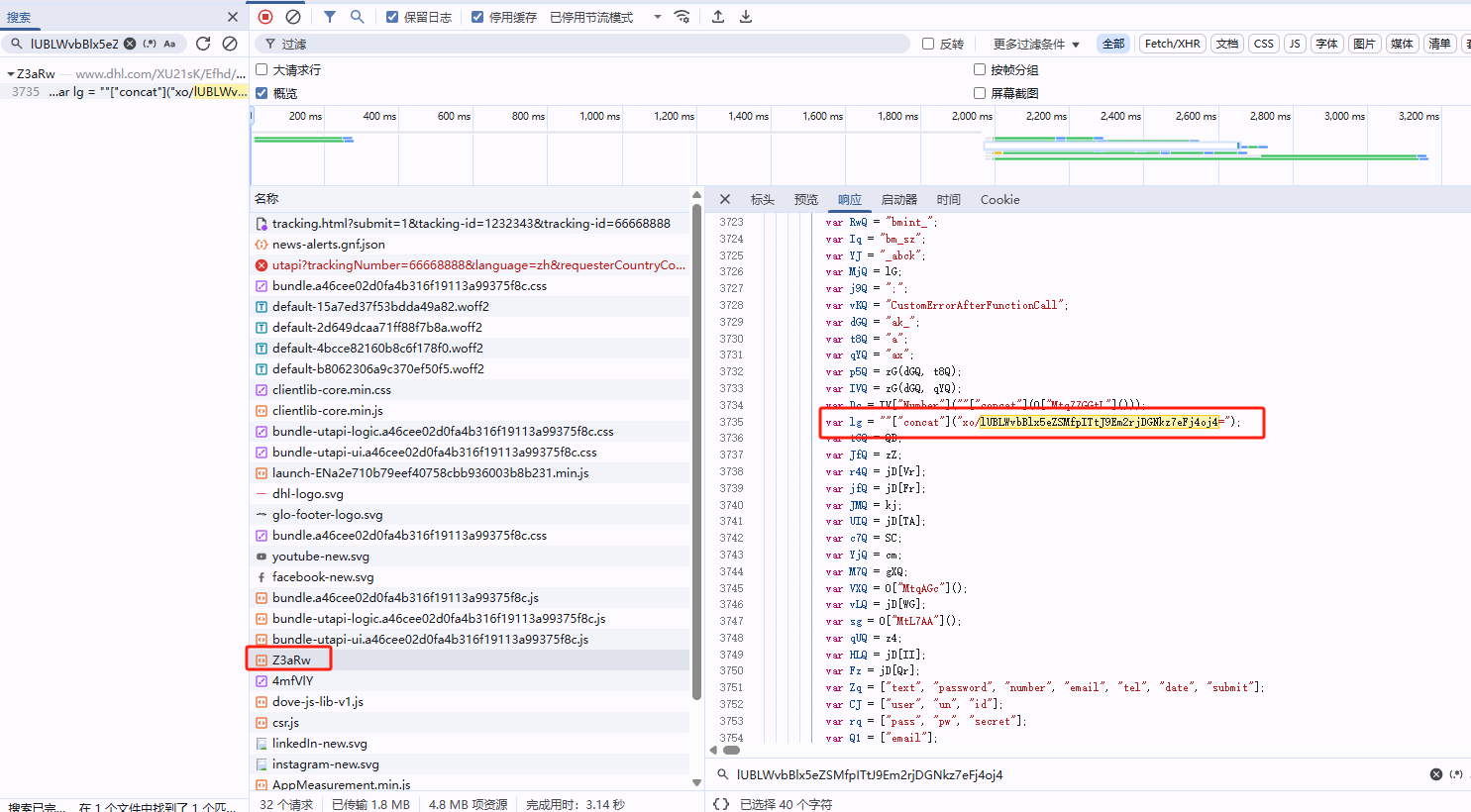Click response code horizontal scrollbar
1471x812 pixels.
(x=732, y=750)
